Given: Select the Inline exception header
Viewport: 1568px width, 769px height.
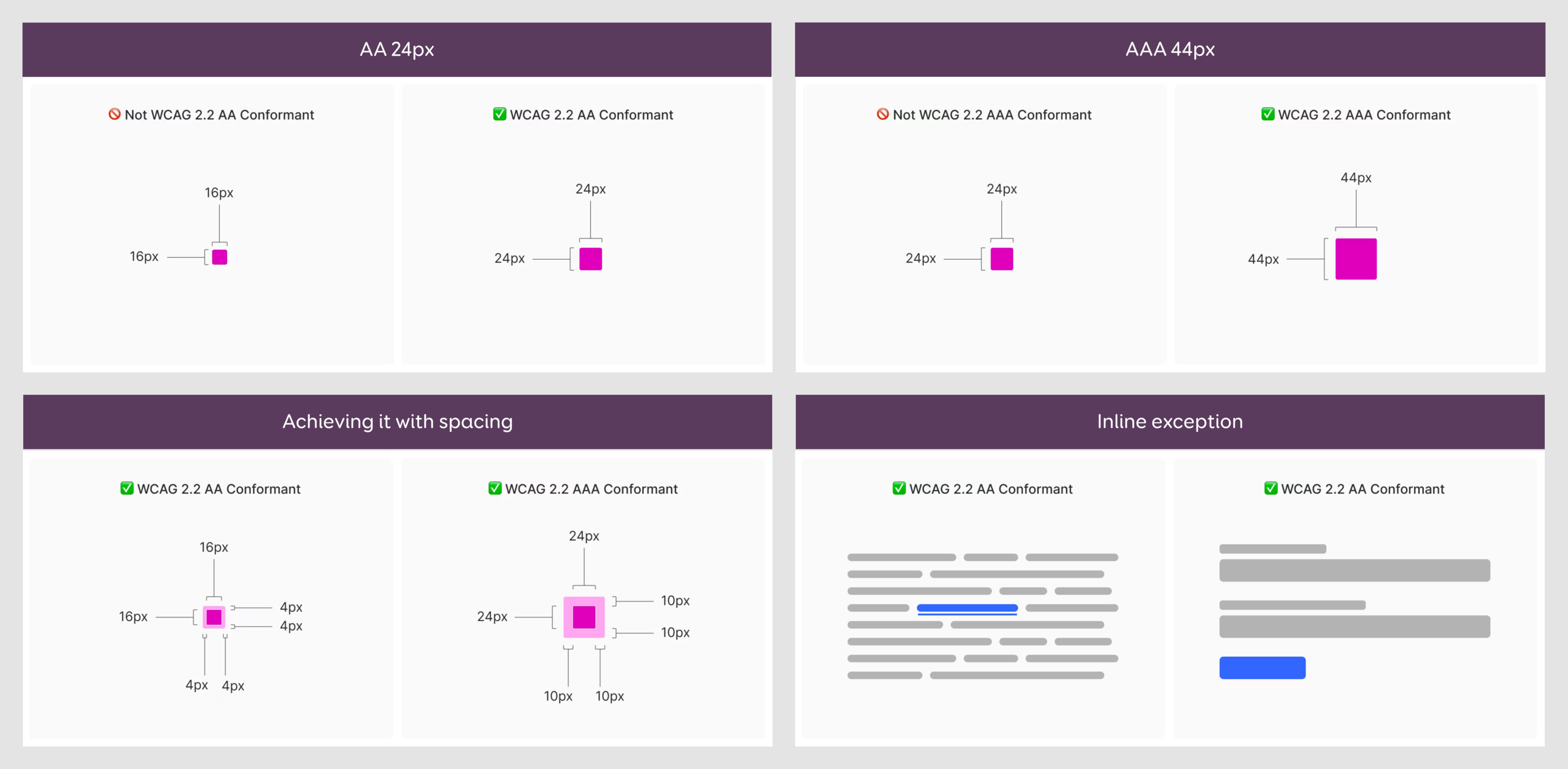Looking at the screenshot, I should click(x=1169, y=422).
